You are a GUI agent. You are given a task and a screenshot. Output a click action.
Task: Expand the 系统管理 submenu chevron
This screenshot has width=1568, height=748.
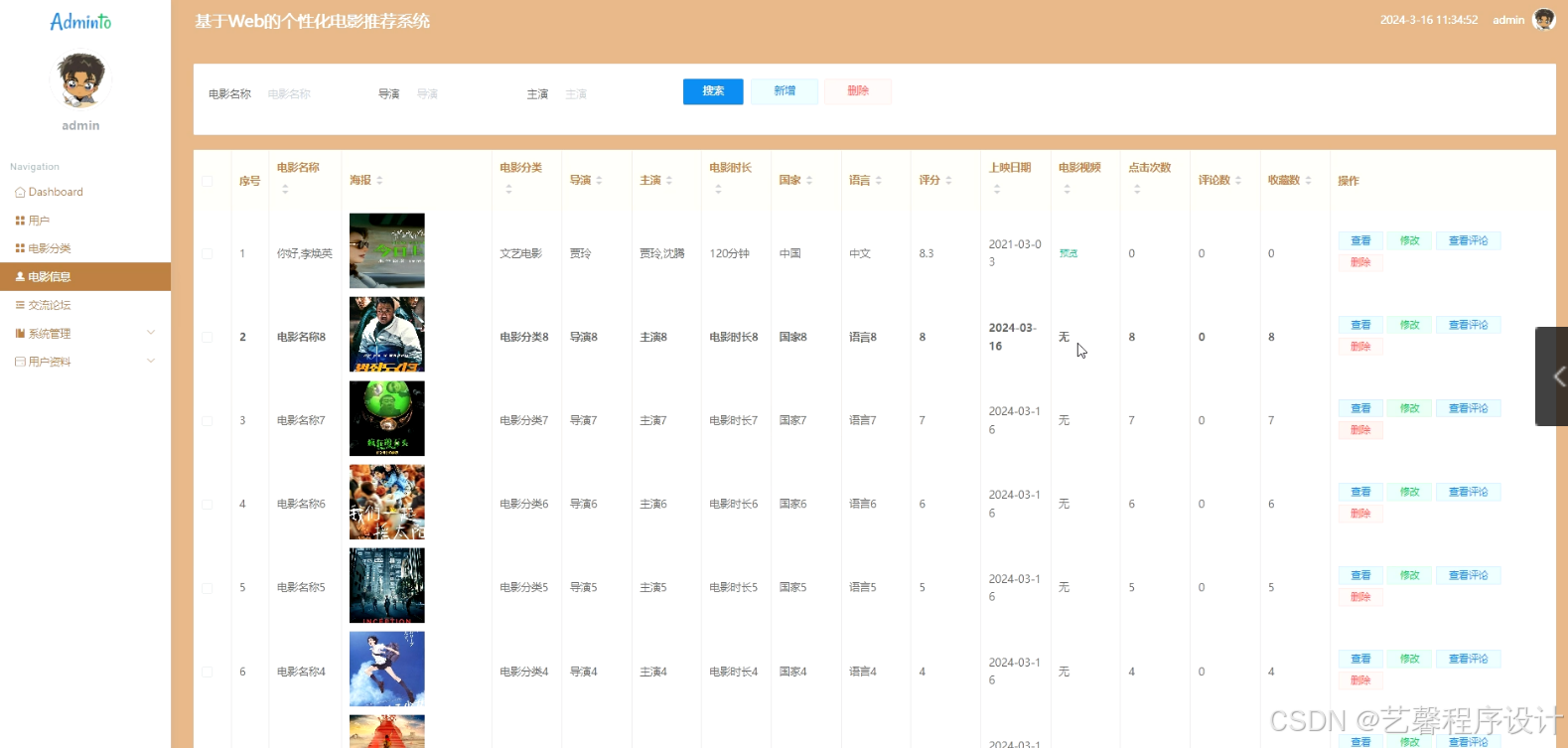click(151, 333)
